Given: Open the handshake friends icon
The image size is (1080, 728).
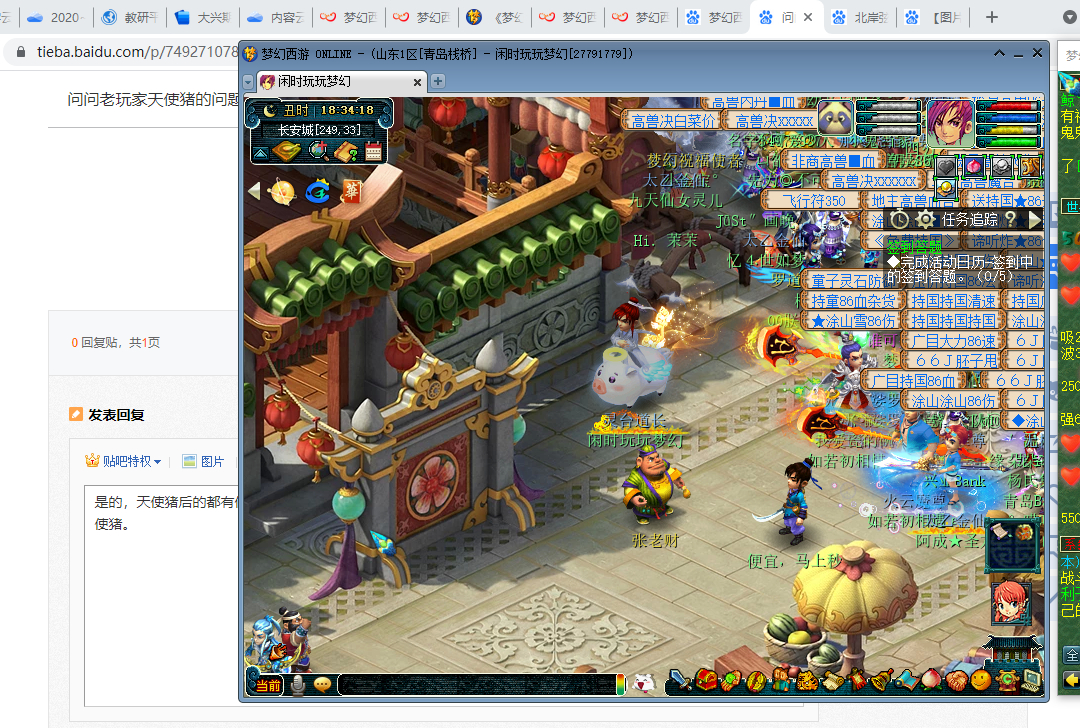Looking at the screenshot, I should (957, 680).
